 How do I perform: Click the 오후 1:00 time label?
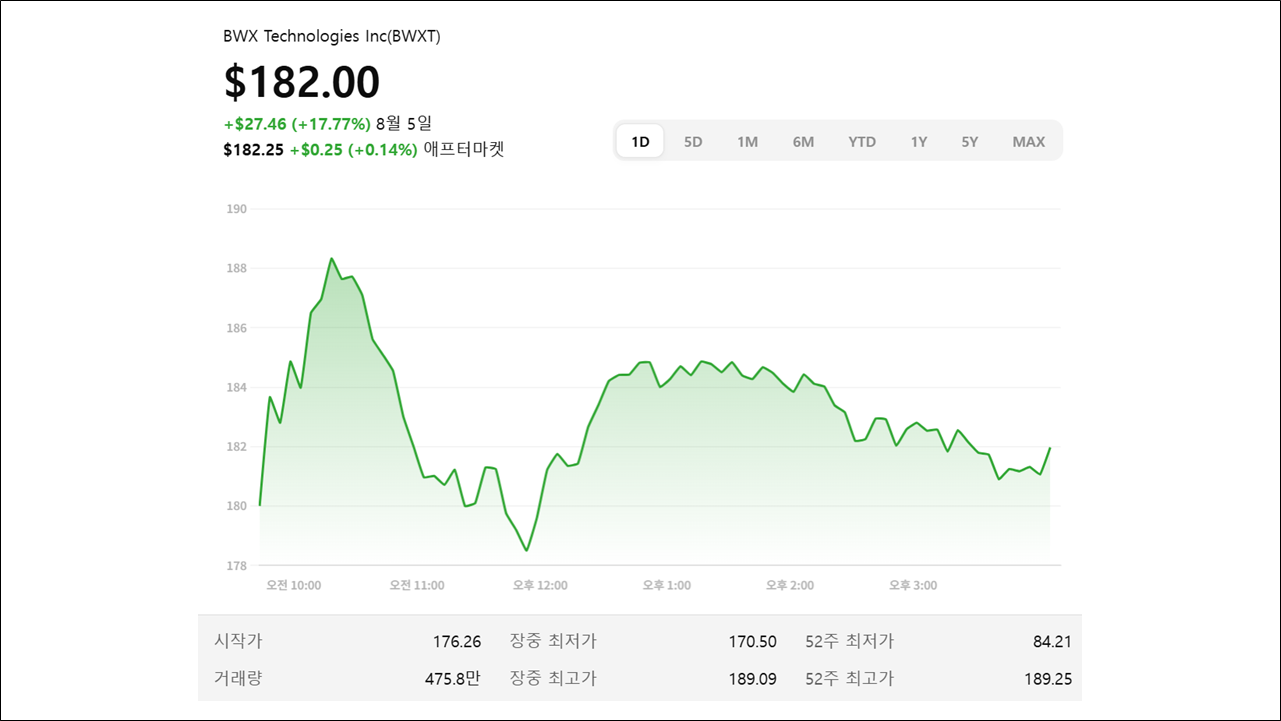coord(667,585)
